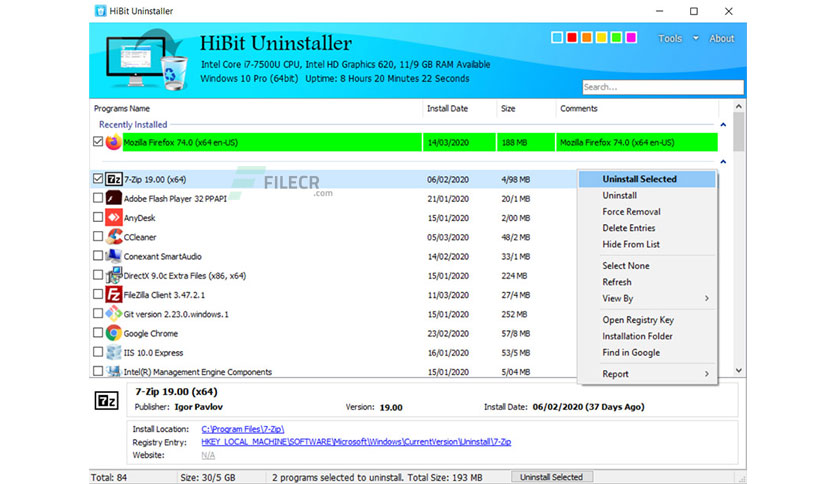This screenshot has width=836, height=484.
Task: Tick the DirectX 9.0c Extra Files checkbox
Action: (x=98, y=275)
